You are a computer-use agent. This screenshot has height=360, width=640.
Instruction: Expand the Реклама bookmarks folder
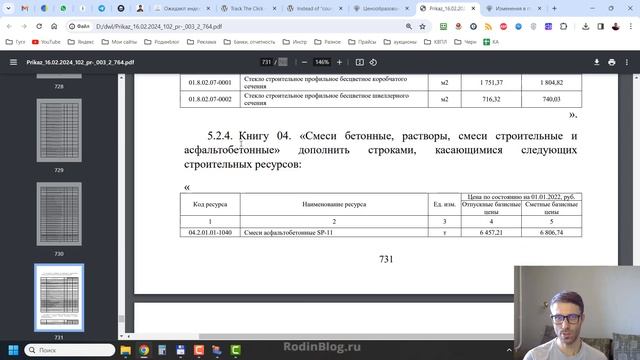click(x=201, y=42)
